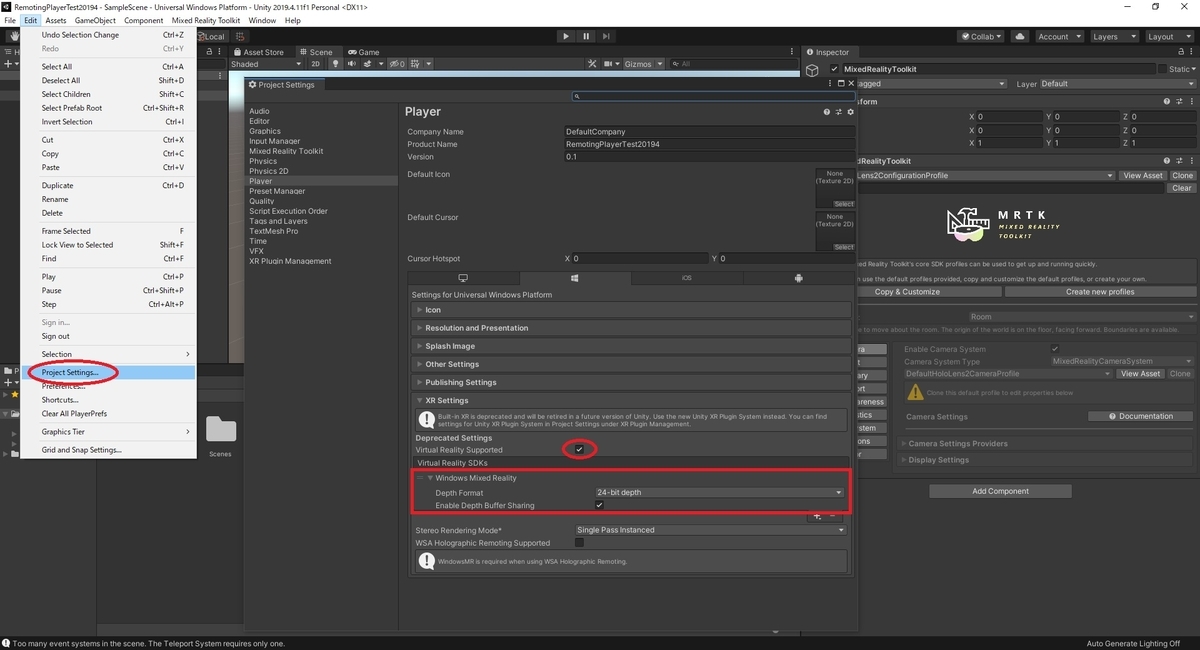
Task: Lock the Inspector panel
Action: (x=1179, y=52)
